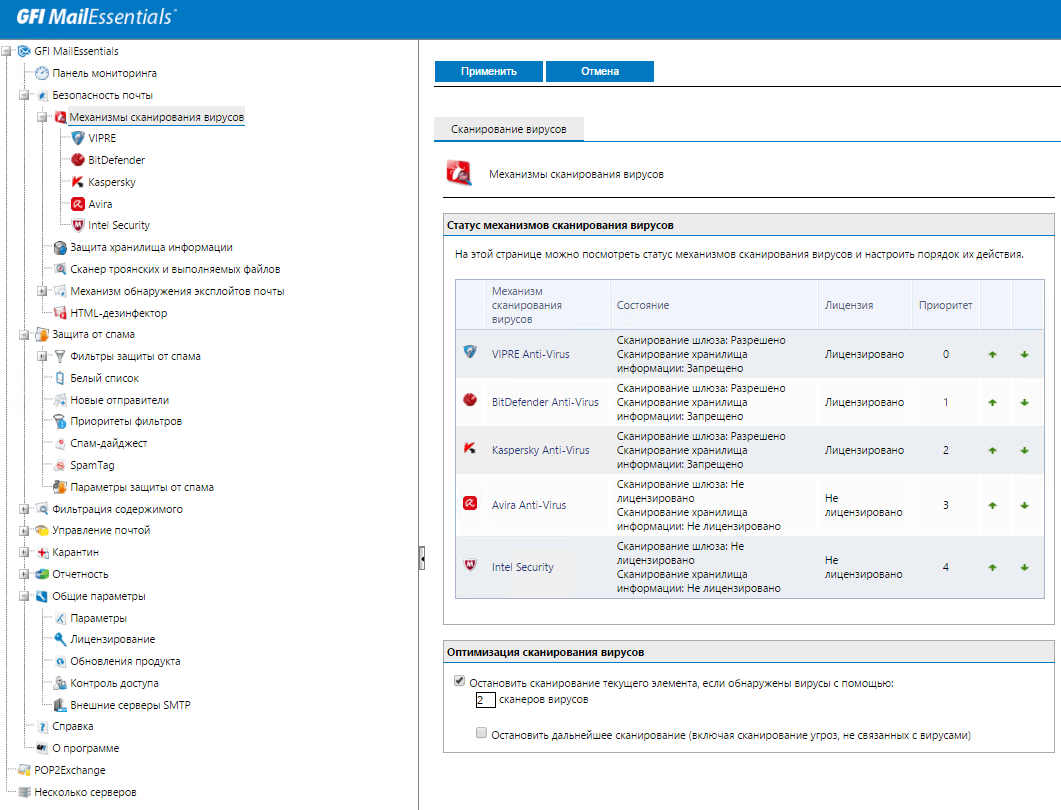Screen dimensions: 1061x810
Task: Click the number of virus scanners field
Action: (485, 700)
